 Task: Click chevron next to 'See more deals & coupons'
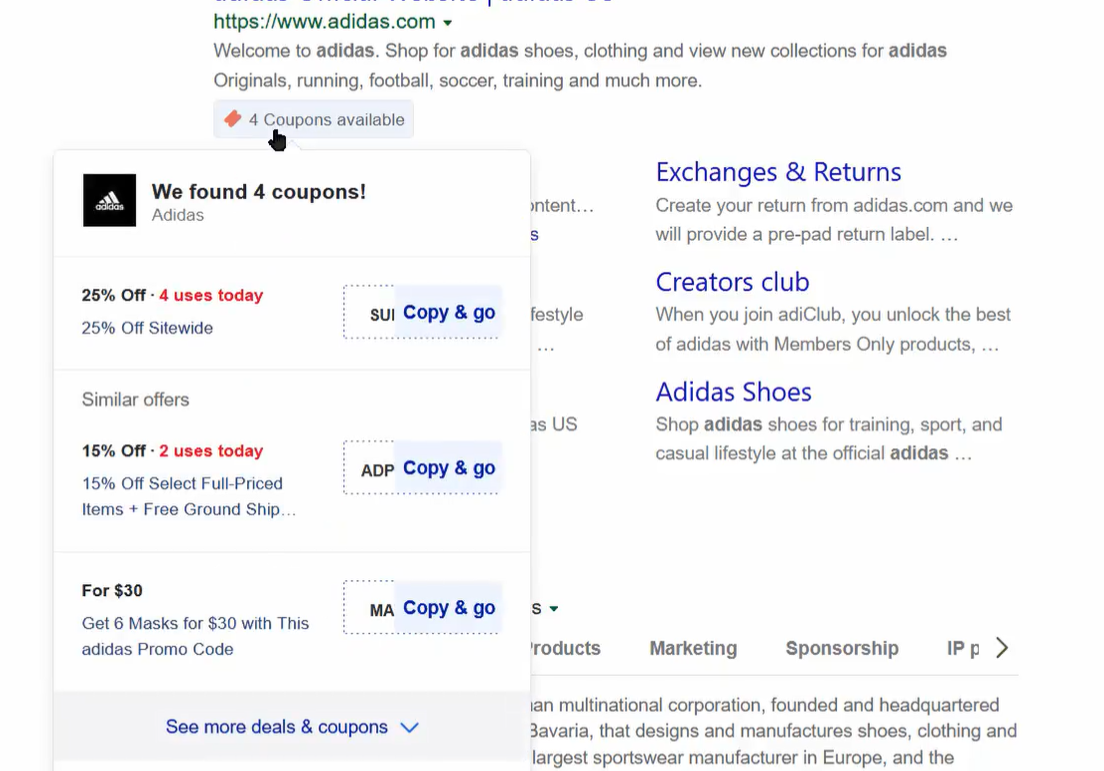tap(410, 727)
